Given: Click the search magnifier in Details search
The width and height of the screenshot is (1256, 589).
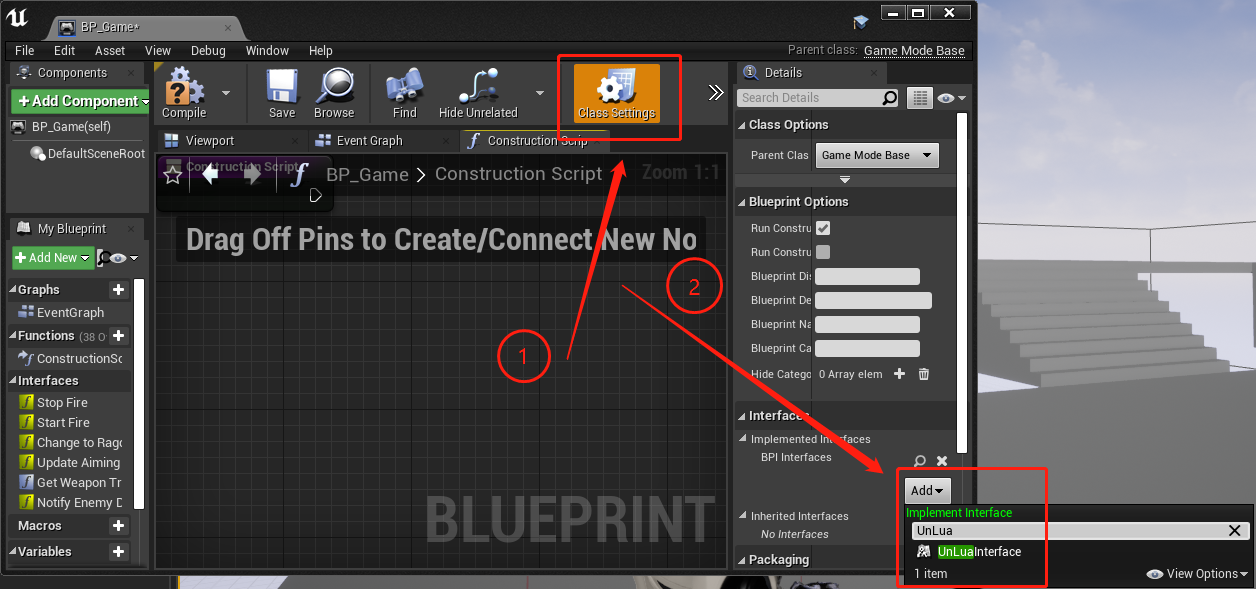Looking at the screenshot, I should click(x=889, y=98).
